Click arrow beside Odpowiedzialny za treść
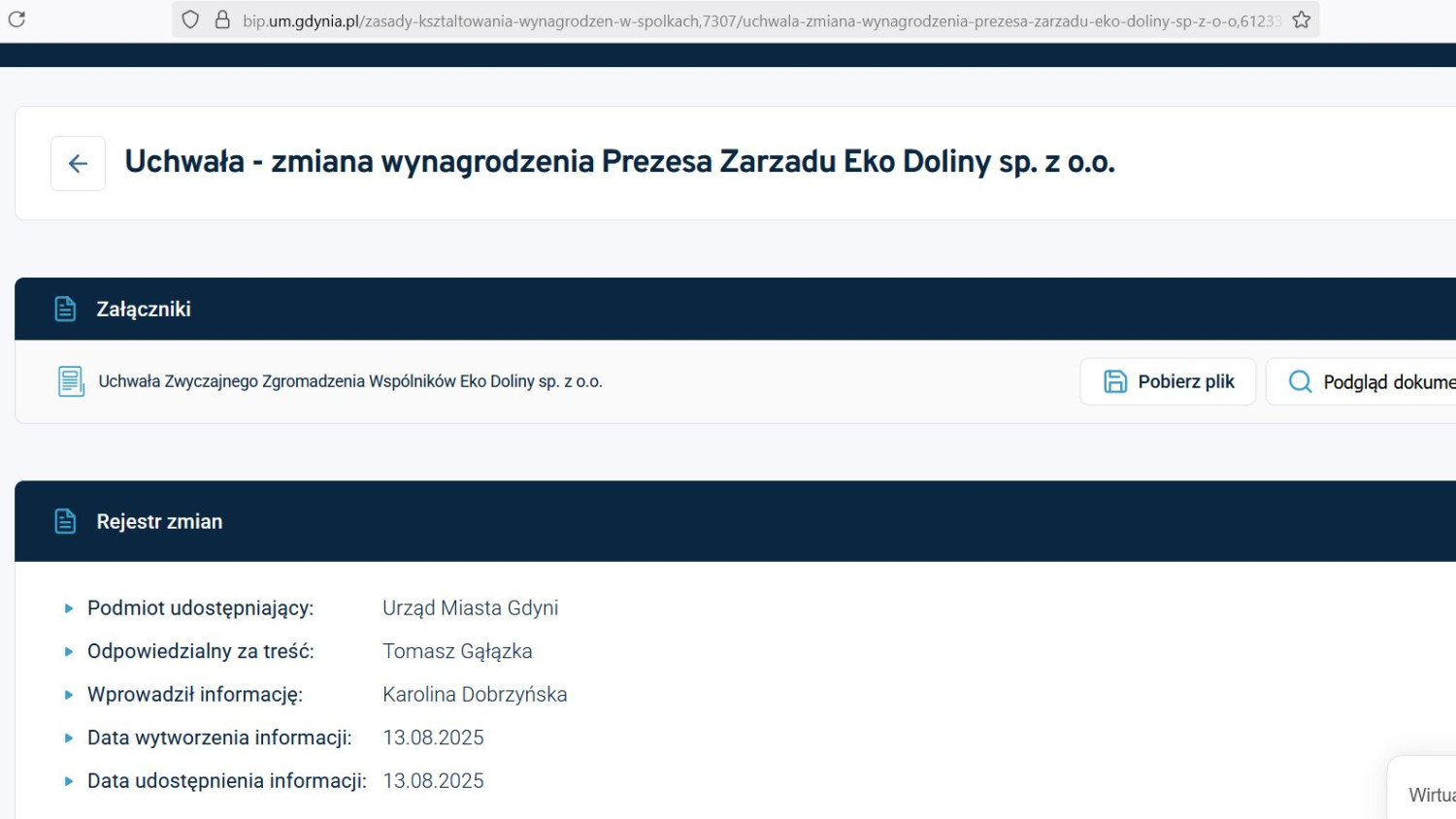The width and height of the screenshot is (1456, 819). [x=69, y=651]
